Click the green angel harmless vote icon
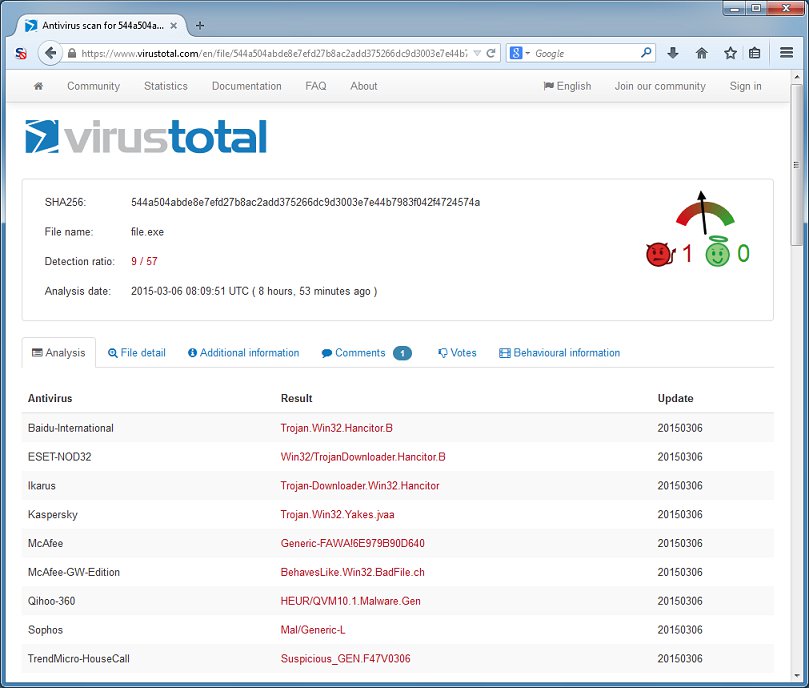 [x=716, y=254]
